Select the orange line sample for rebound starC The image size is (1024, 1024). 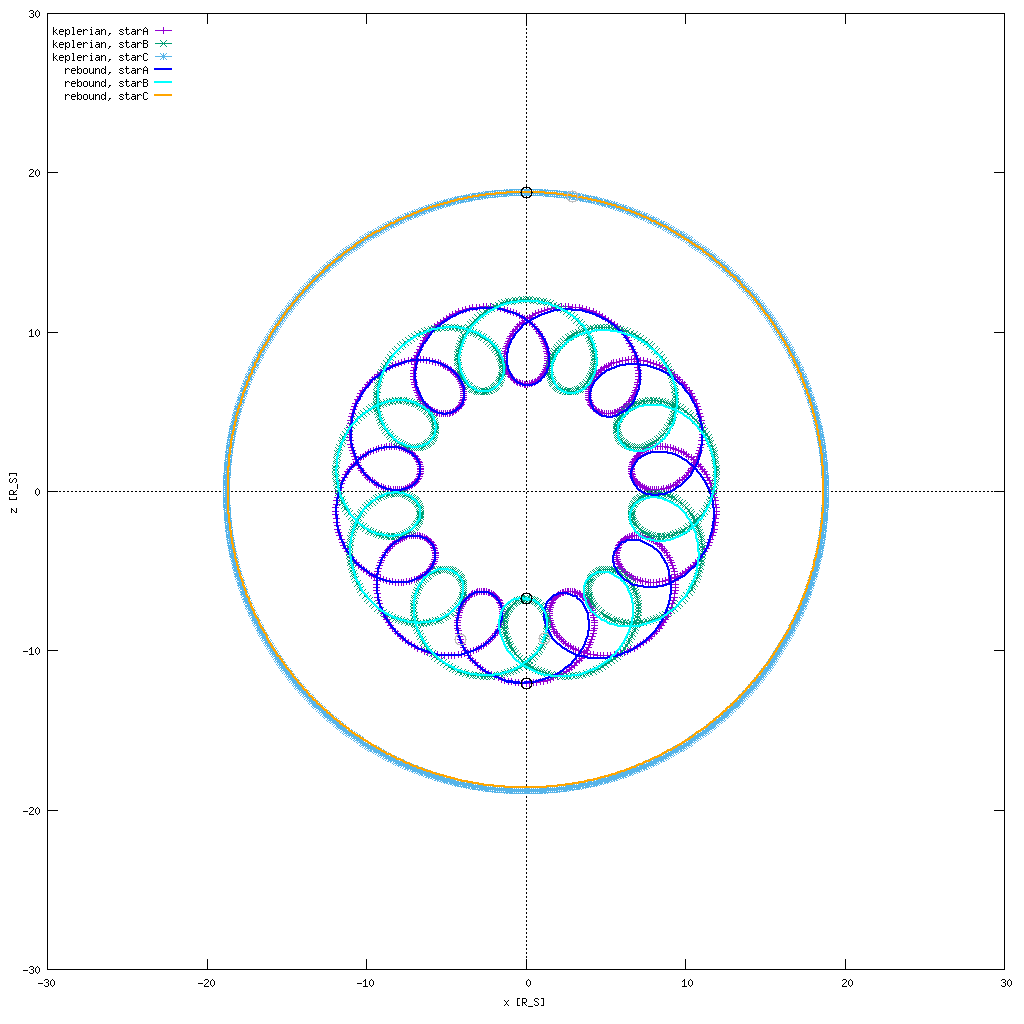pos(163,95)
